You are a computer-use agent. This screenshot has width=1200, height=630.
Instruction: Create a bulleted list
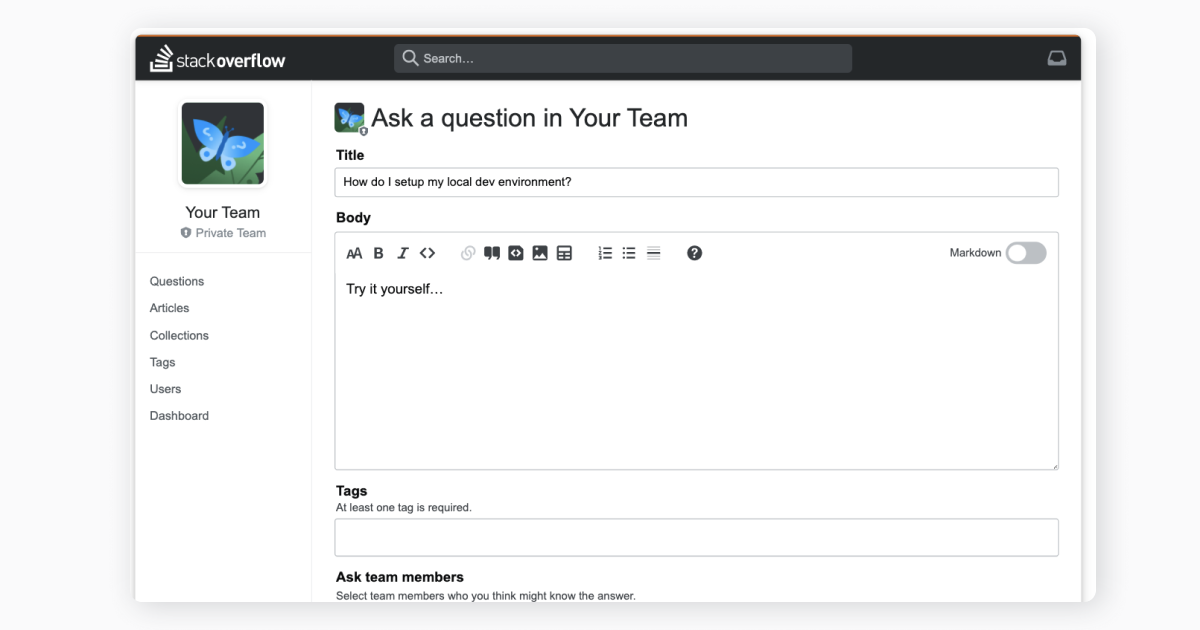(629, 253)
